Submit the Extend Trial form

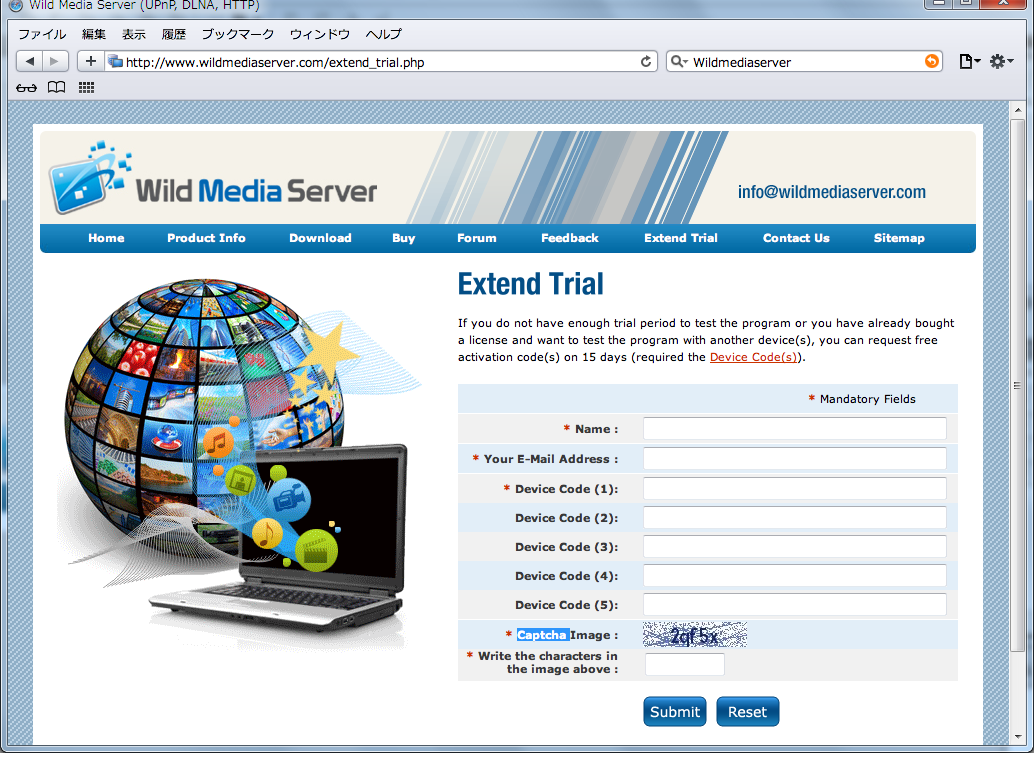pos(675,712)
